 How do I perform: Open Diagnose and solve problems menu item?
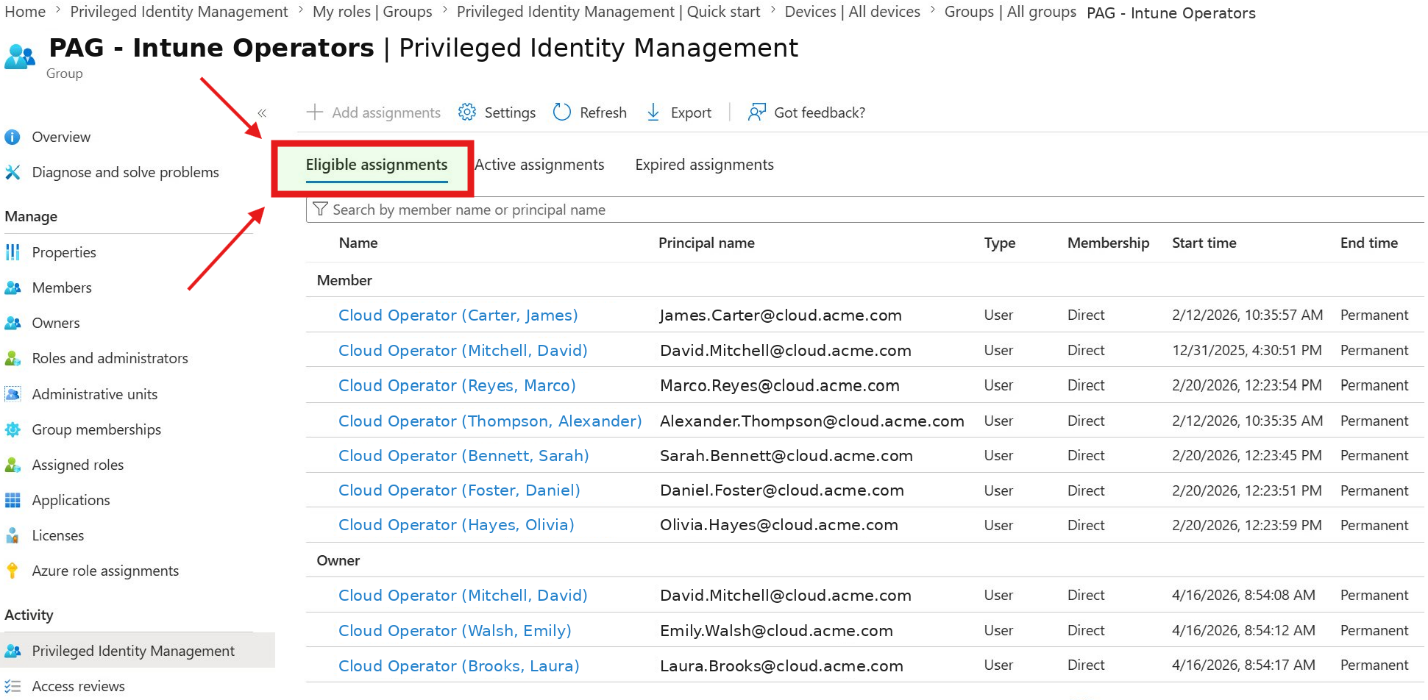pos(125,172)
